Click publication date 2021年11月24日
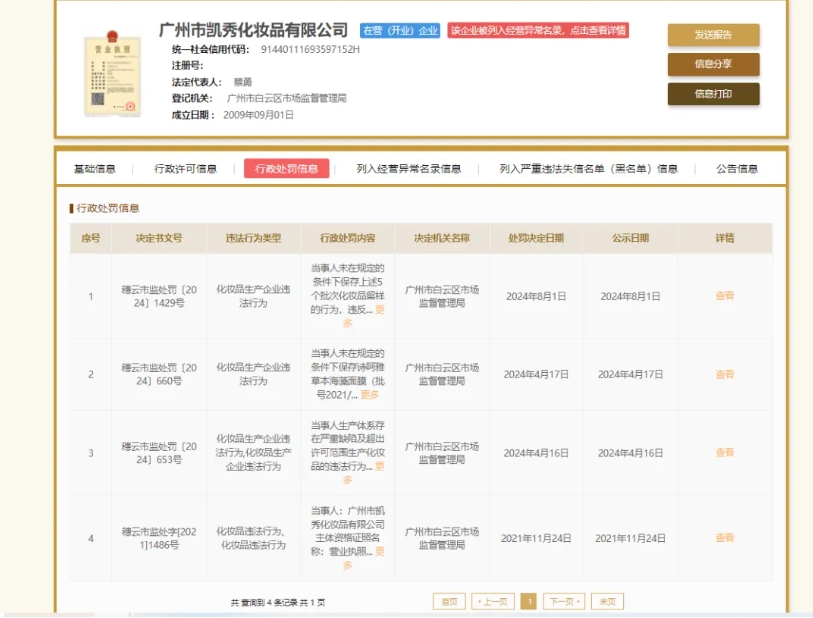The image size is (813, 618). point(630,538)
